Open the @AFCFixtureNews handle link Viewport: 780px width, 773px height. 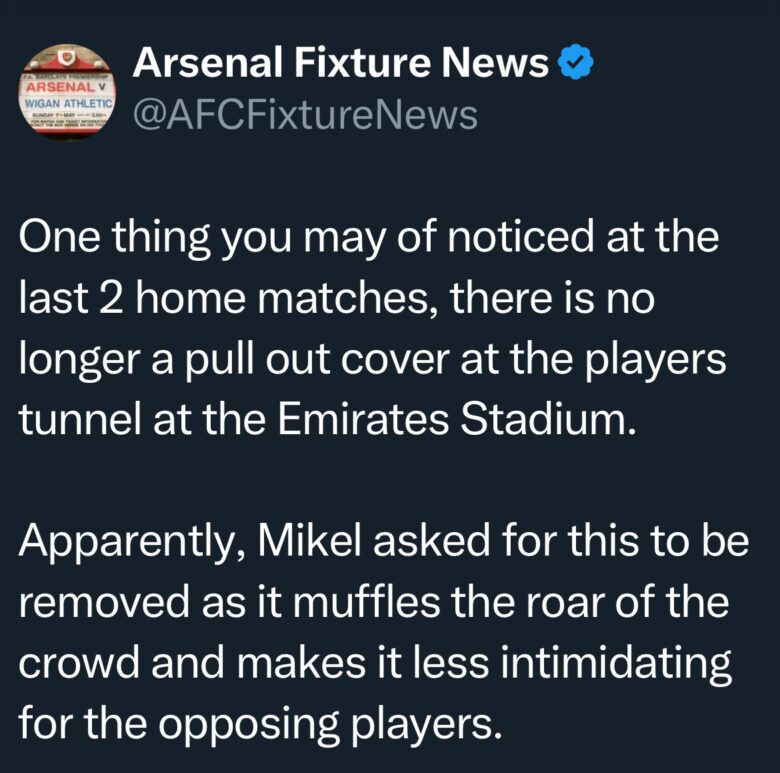click(x=304, y=116)
